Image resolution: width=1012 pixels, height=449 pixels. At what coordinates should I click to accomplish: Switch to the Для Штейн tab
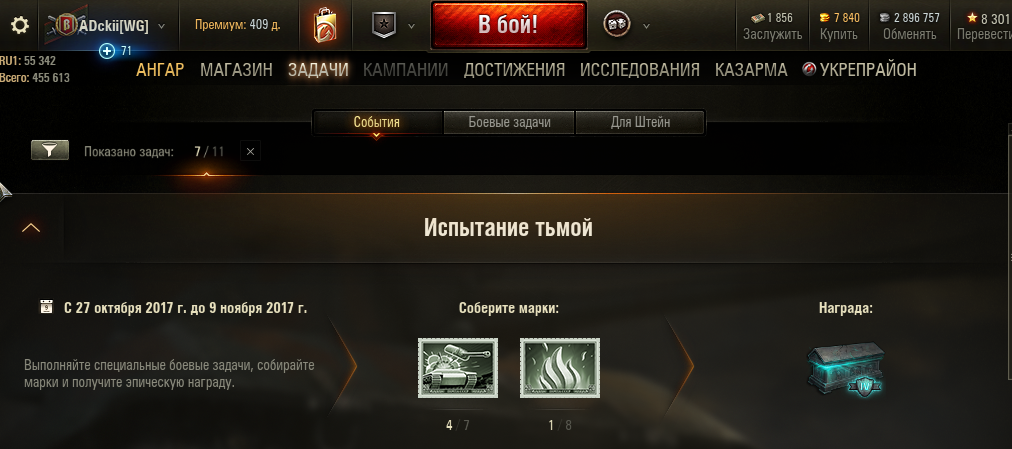pos(640,122)
